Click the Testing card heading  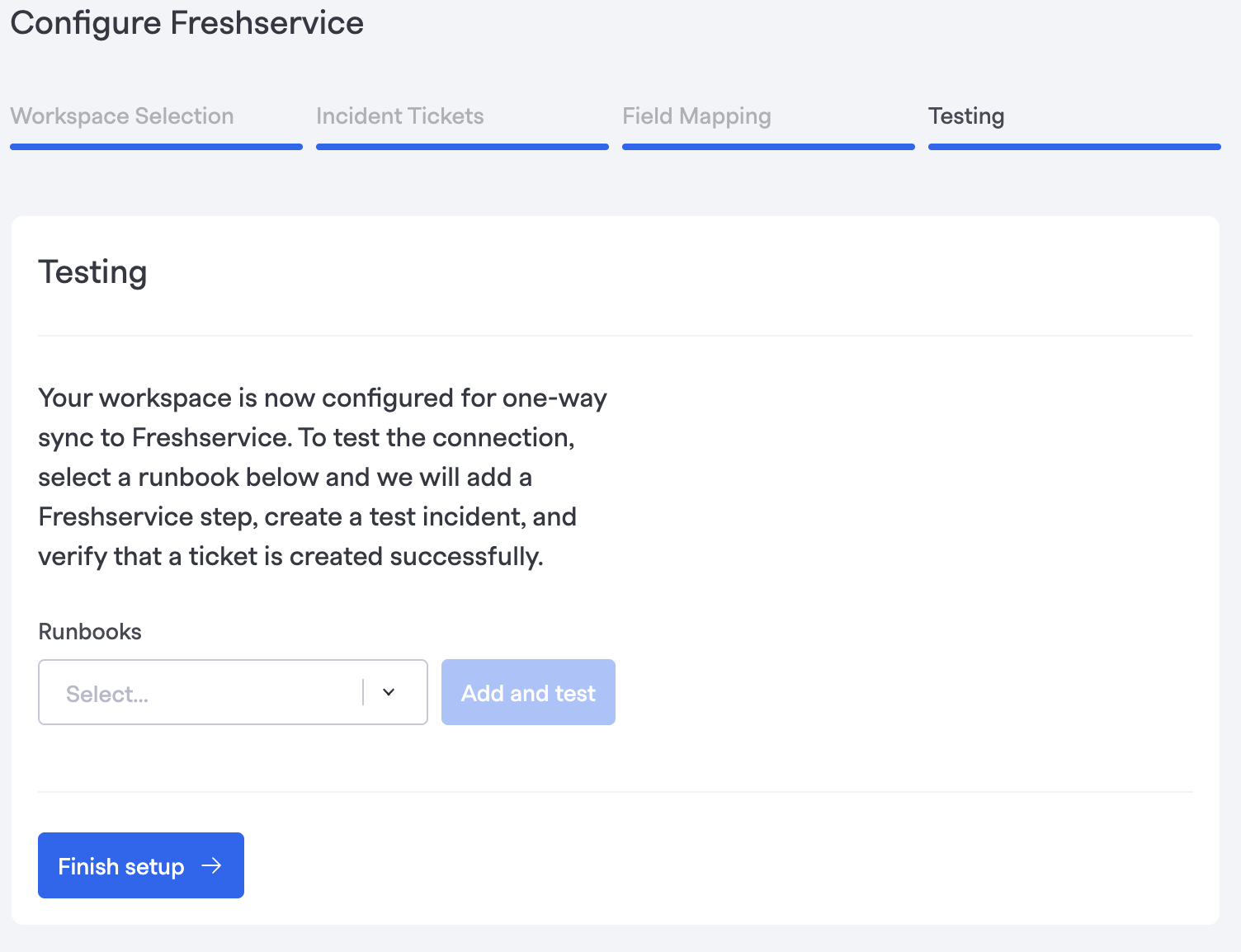point(92,272)
